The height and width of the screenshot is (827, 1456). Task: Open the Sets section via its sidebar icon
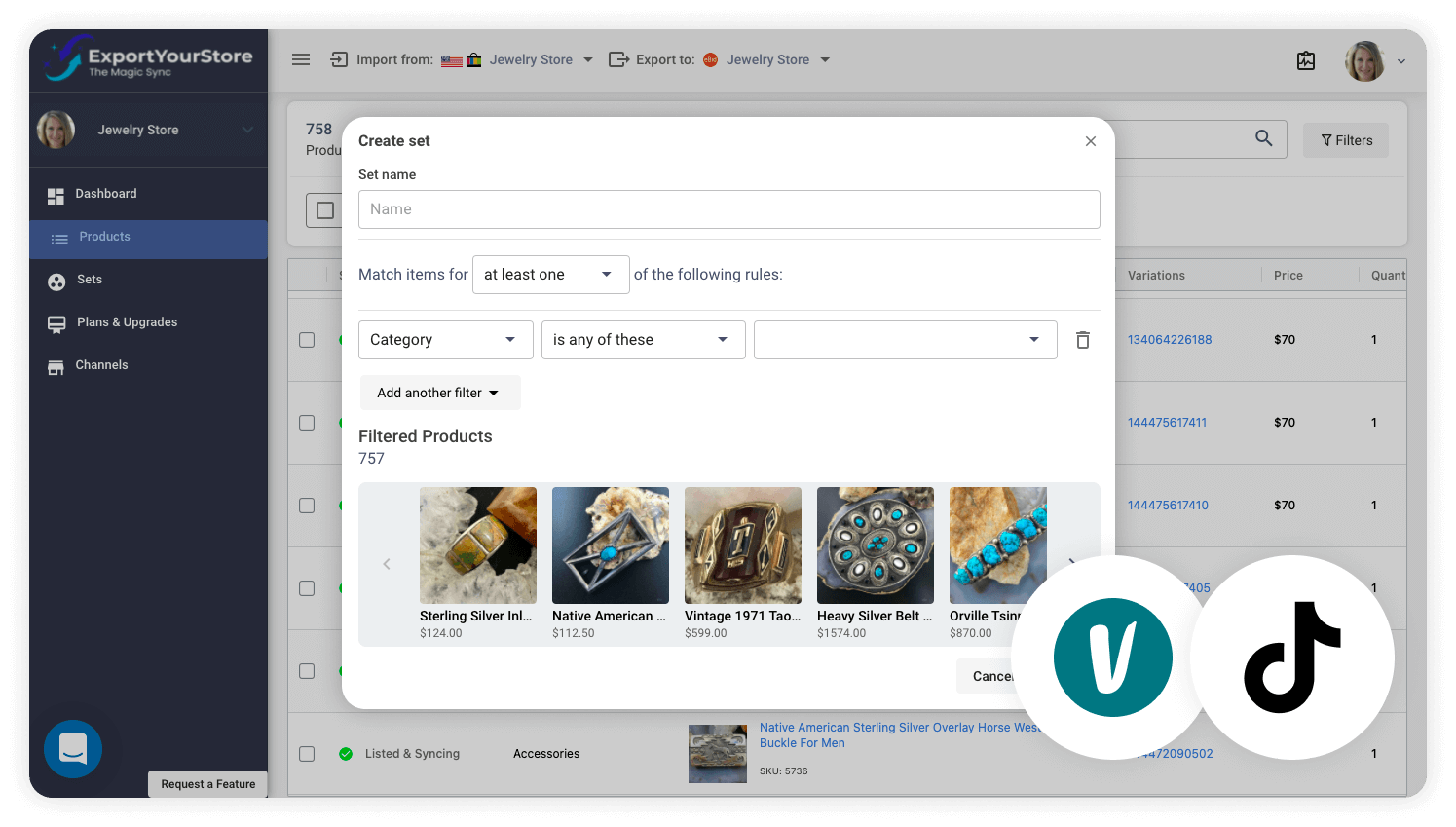(x=56, y=280)
